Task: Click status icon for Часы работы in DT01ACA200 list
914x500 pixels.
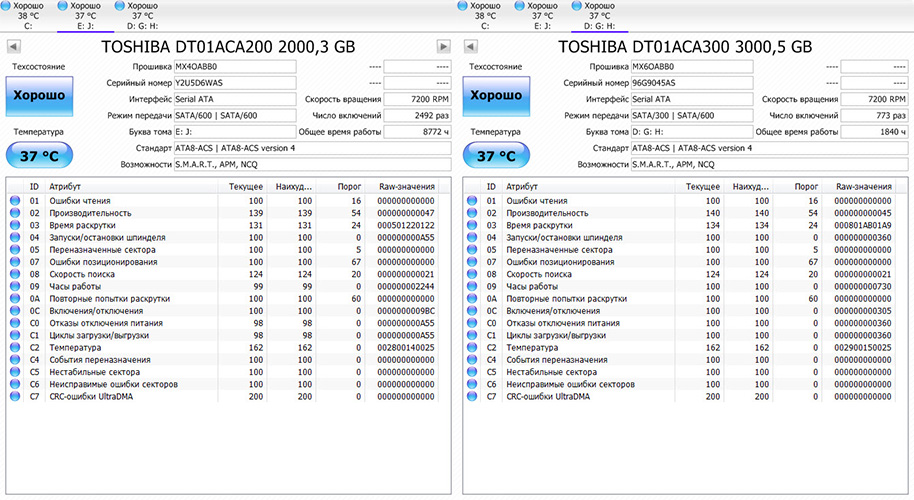Action: click(x=15, y=286)
